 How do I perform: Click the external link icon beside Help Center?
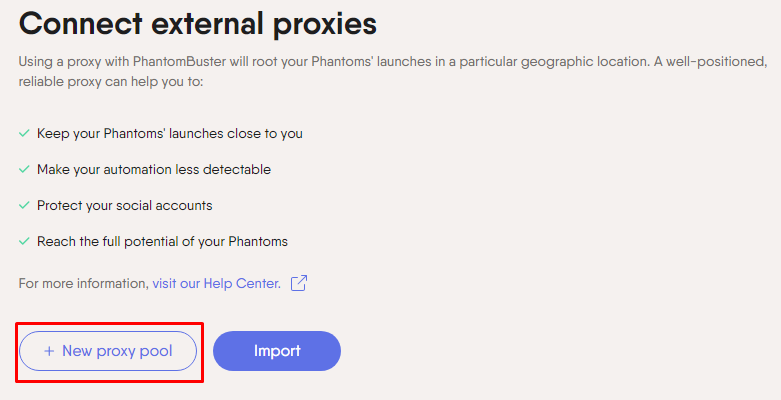pos(299,283)
